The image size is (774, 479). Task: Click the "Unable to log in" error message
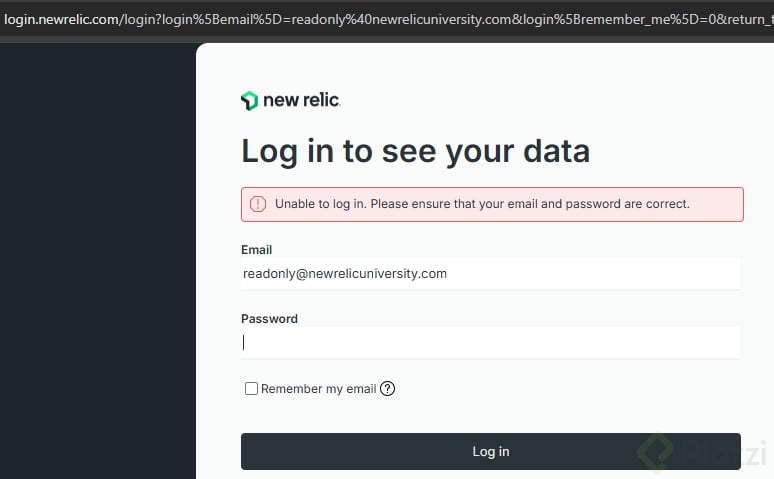pyautogui.click(x=482, y=204)
